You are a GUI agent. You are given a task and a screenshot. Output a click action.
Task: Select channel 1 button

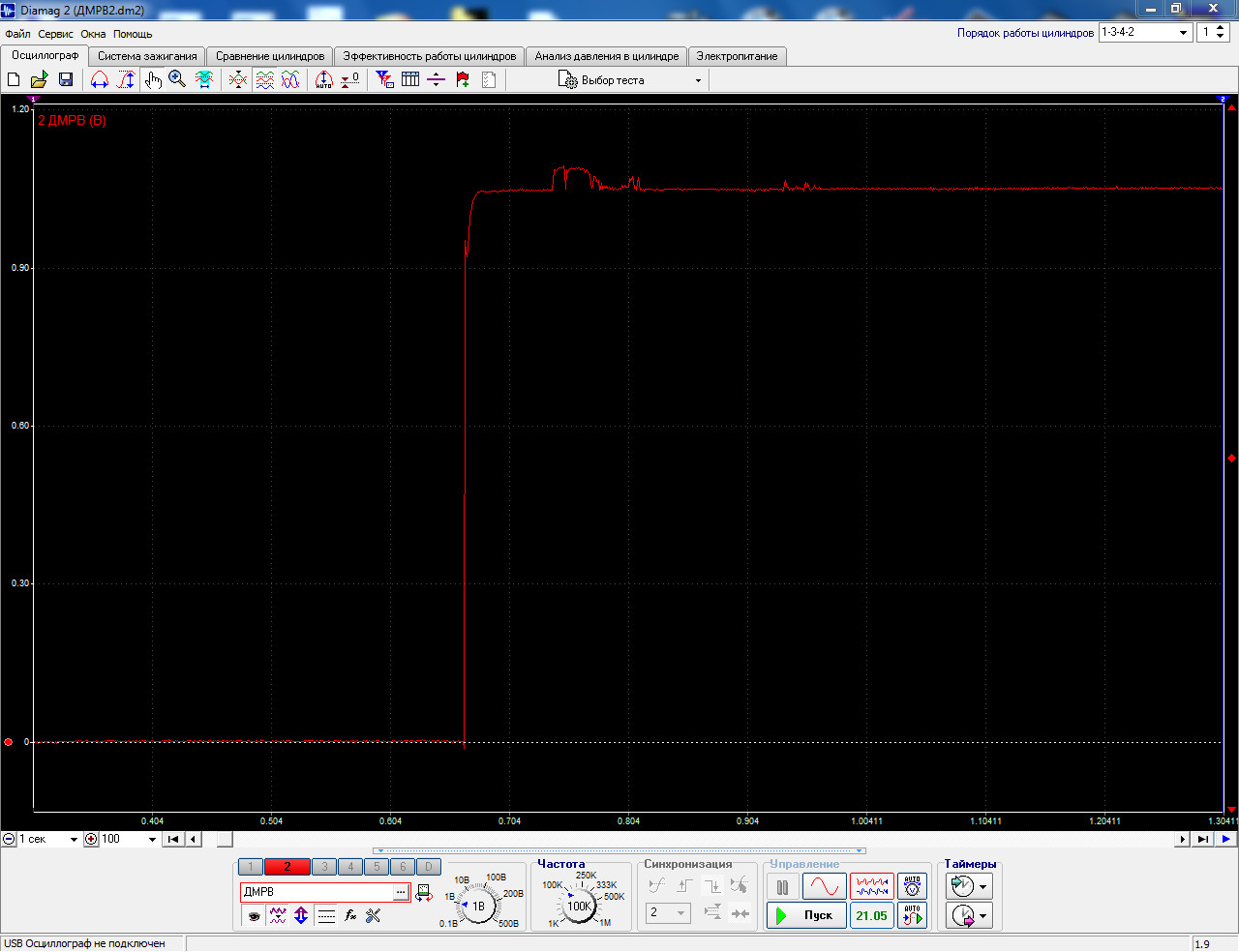click(250, 867)
